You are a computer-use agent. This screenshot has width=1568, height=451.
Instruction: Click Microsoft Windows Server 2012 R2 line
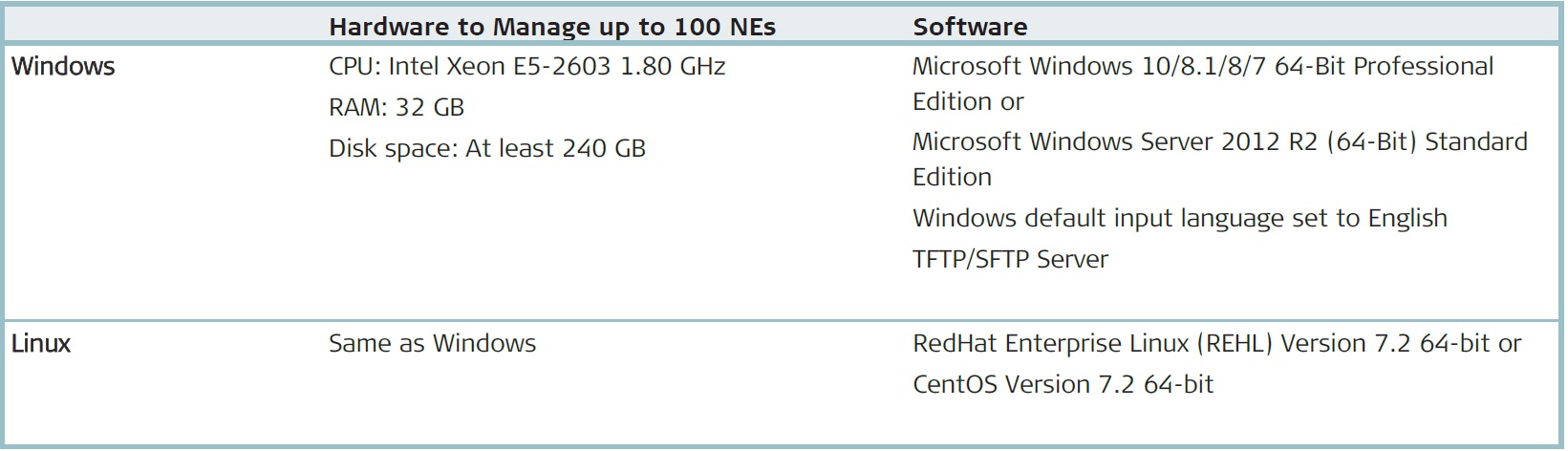click(1220, 141)
